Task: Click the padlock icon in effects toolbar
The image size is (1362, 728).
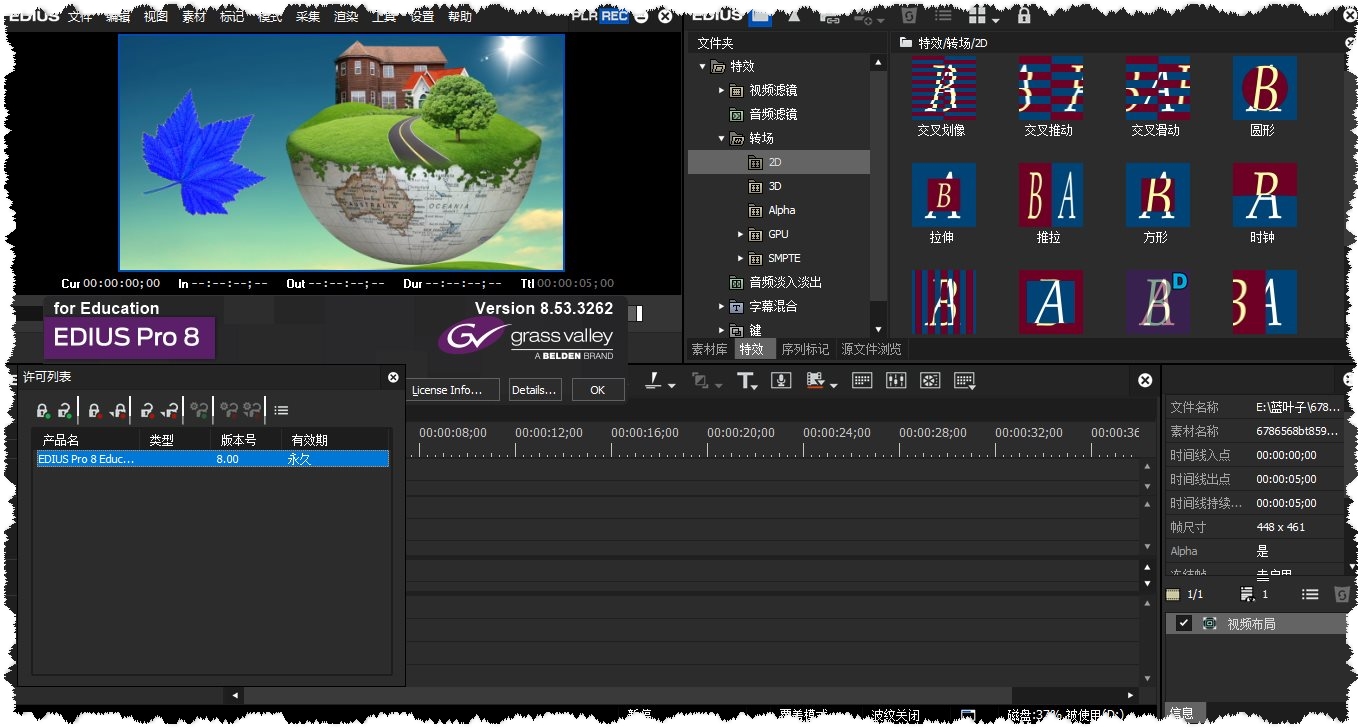Action: point(1023,17)
